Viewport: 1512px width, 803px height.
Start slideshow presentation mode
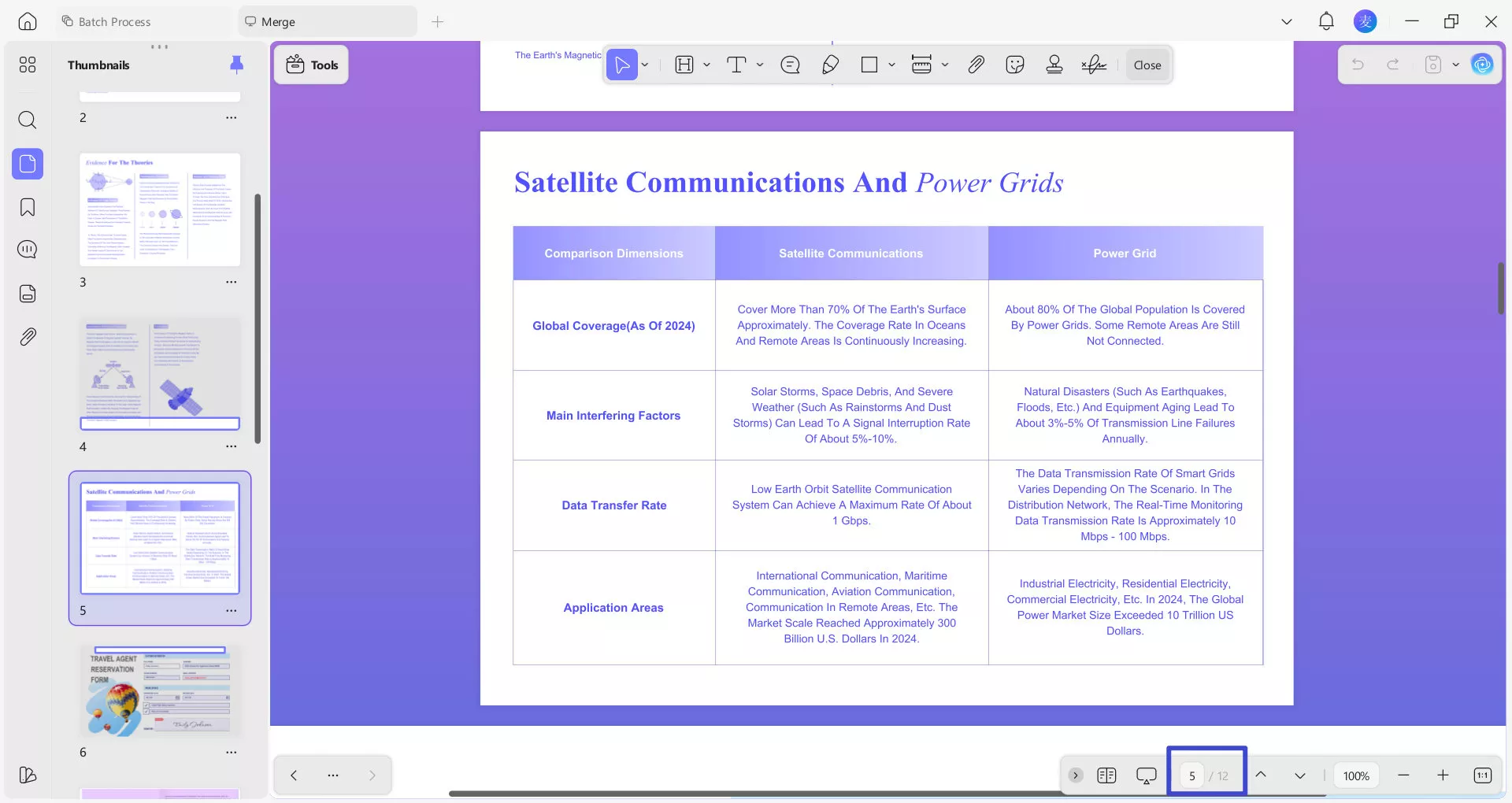(1147, 775)
